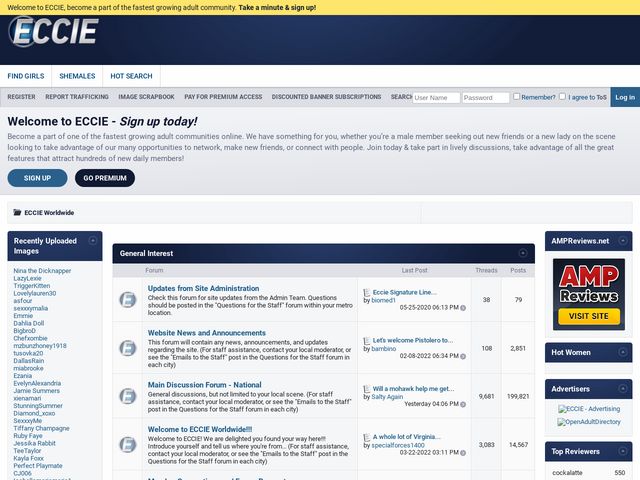Open IMAGE SCRAPBOOK menu item
The width and height of the screenshot is (640, 480).
pos(146,97)
